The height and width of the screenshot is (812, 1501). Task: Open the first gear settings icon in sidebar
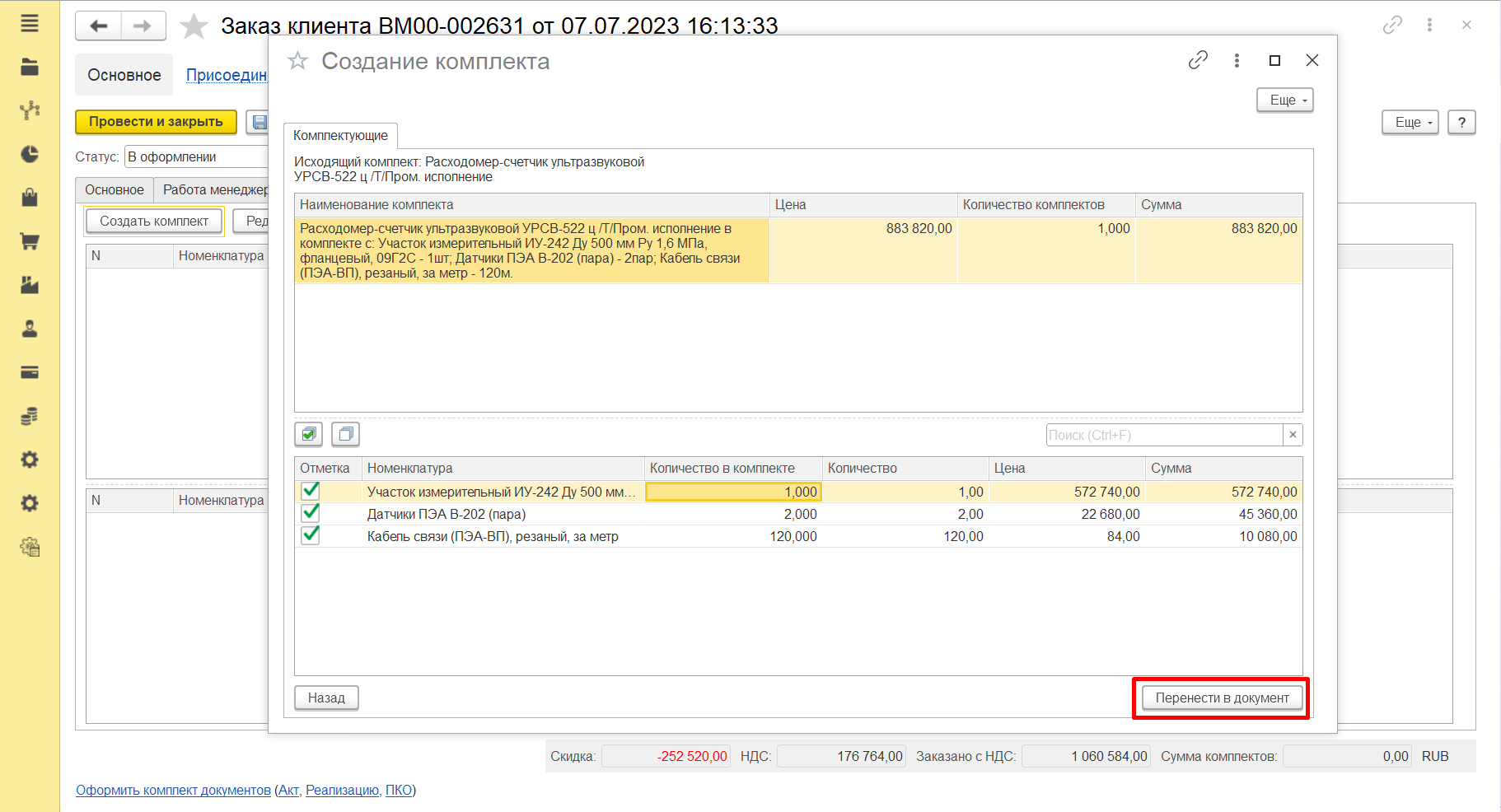click(x=30, y=460)
